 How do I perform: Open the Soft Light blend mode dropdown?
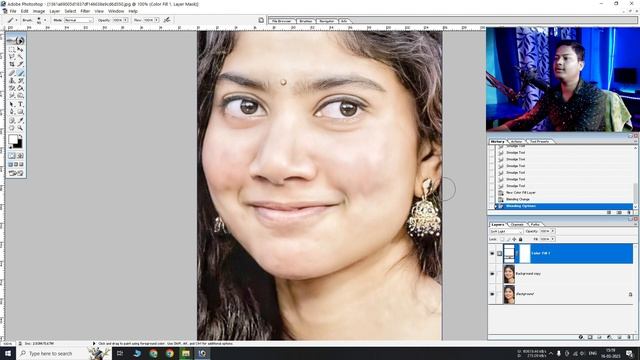506,231
